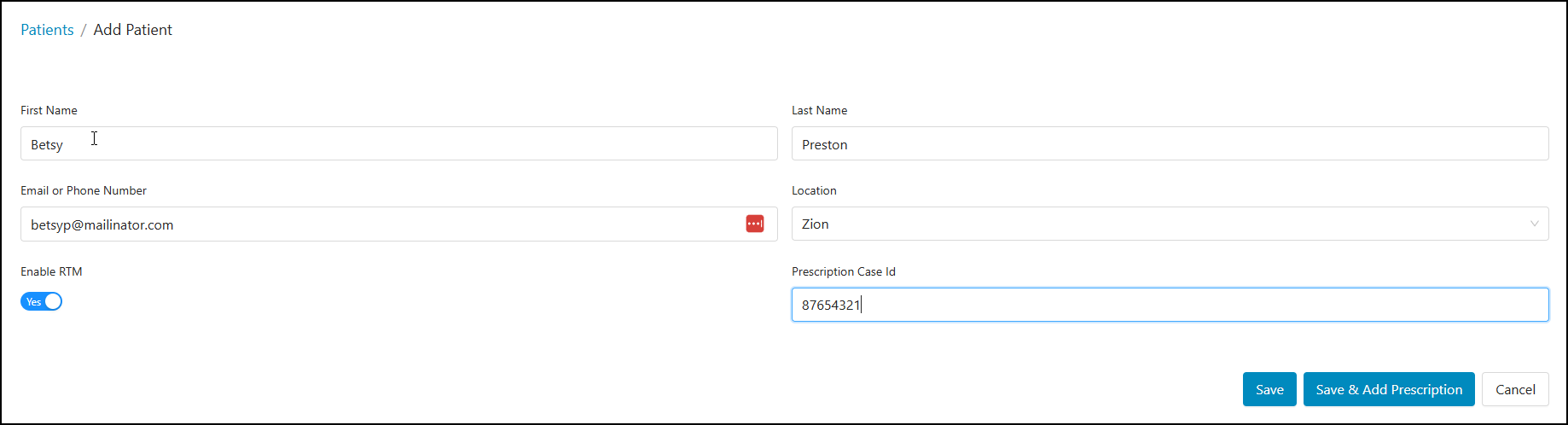The width and height of the screenshot is (1568, 425).
Task: Click the First Name label
Action: tap(49, 110)
